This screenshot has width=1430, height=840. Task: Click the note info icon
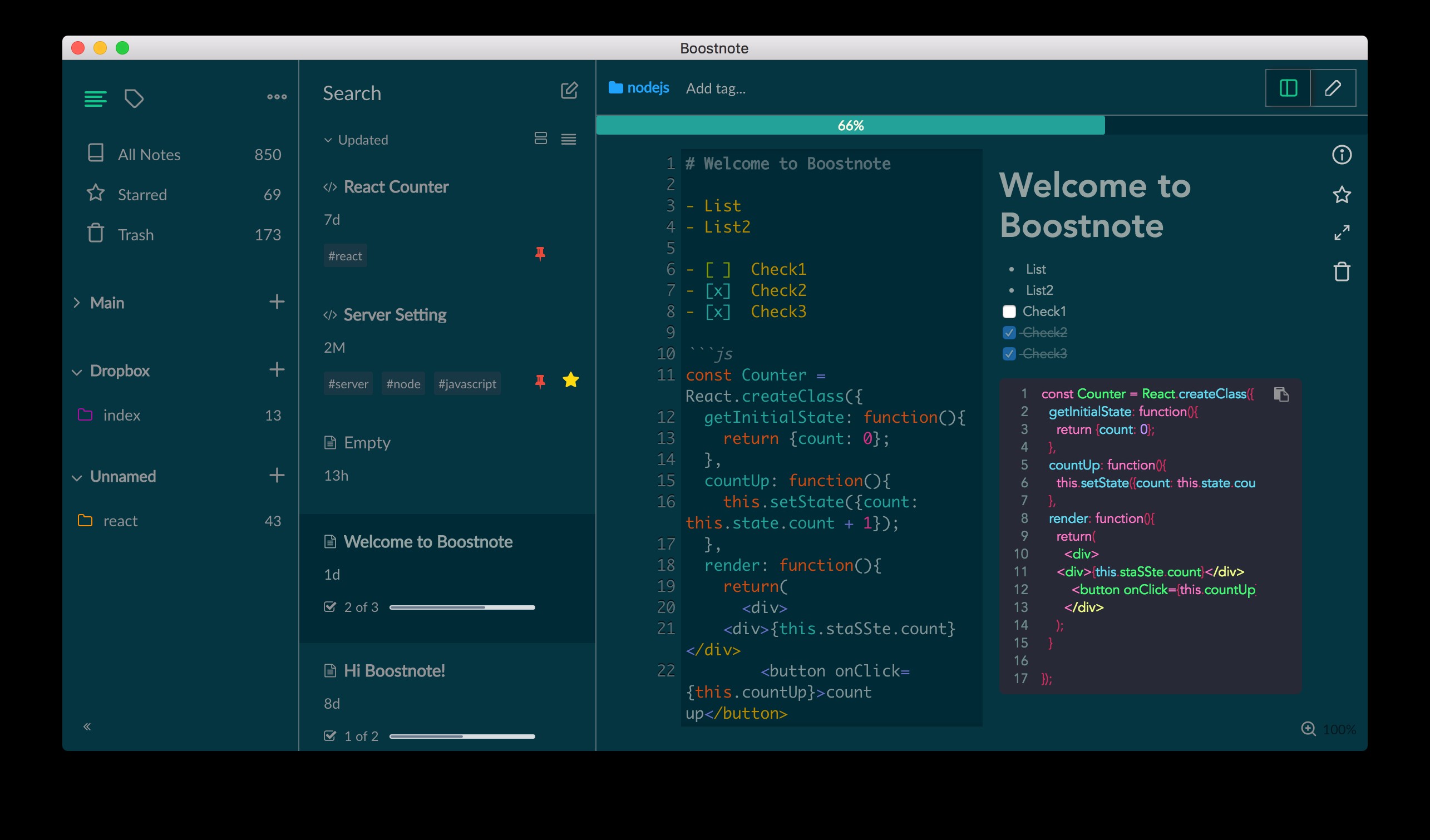tap(1342, 155)
